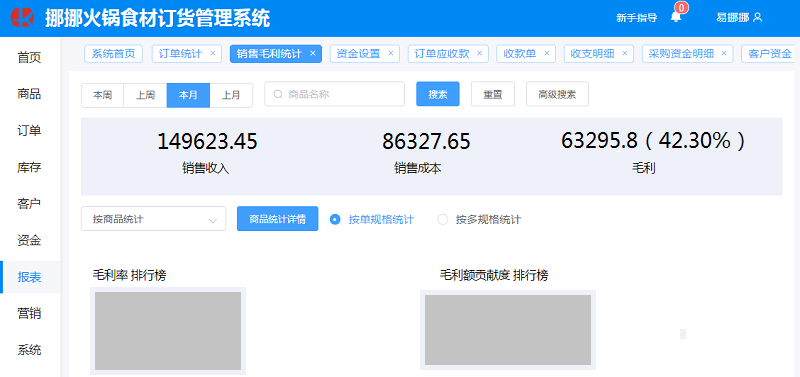
Task: Open the 高级搜索 advanced search panel
Action: [x=557, y=94]
